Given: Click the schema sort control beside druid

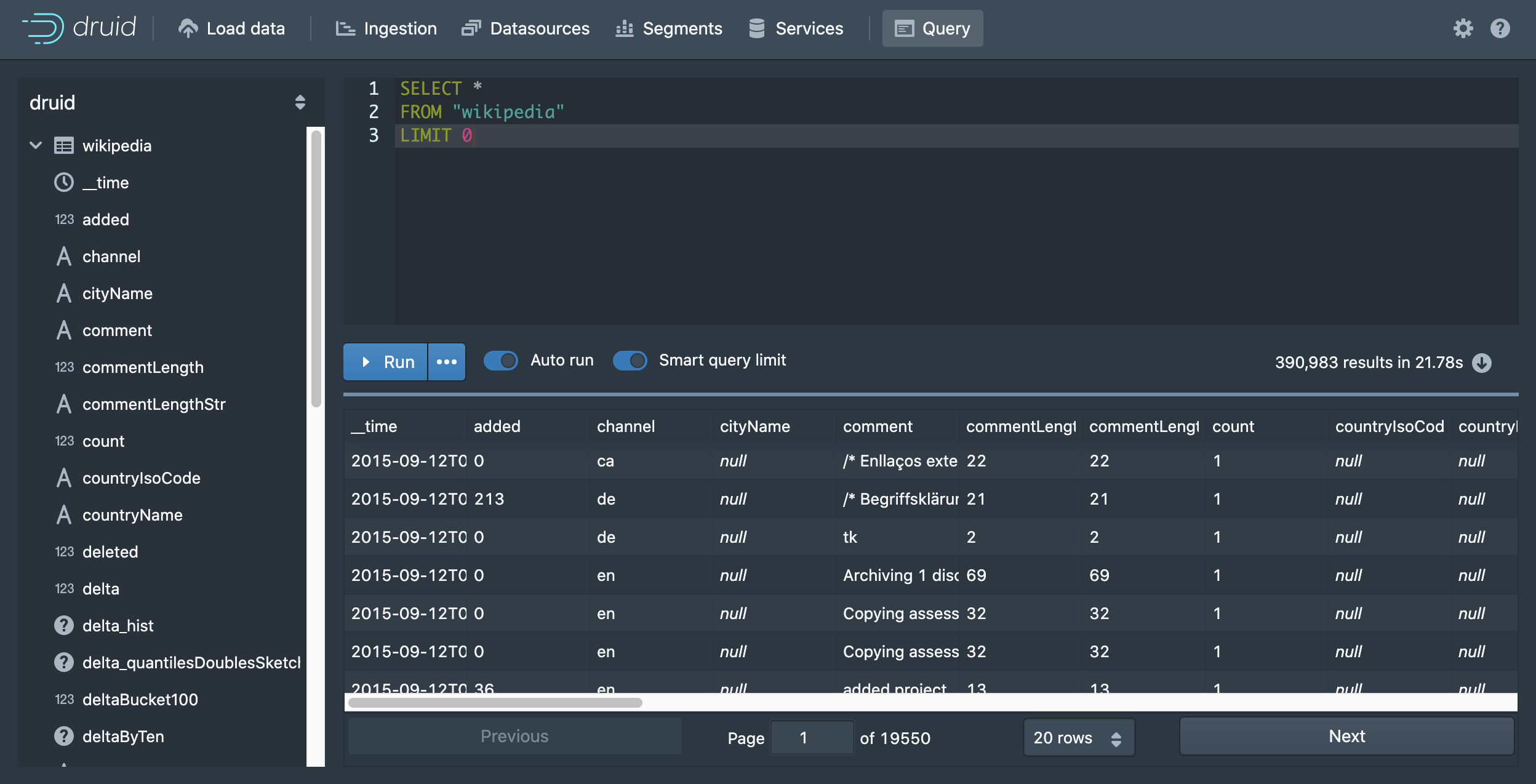Looking at the screenshot, I should click(300, 102).
